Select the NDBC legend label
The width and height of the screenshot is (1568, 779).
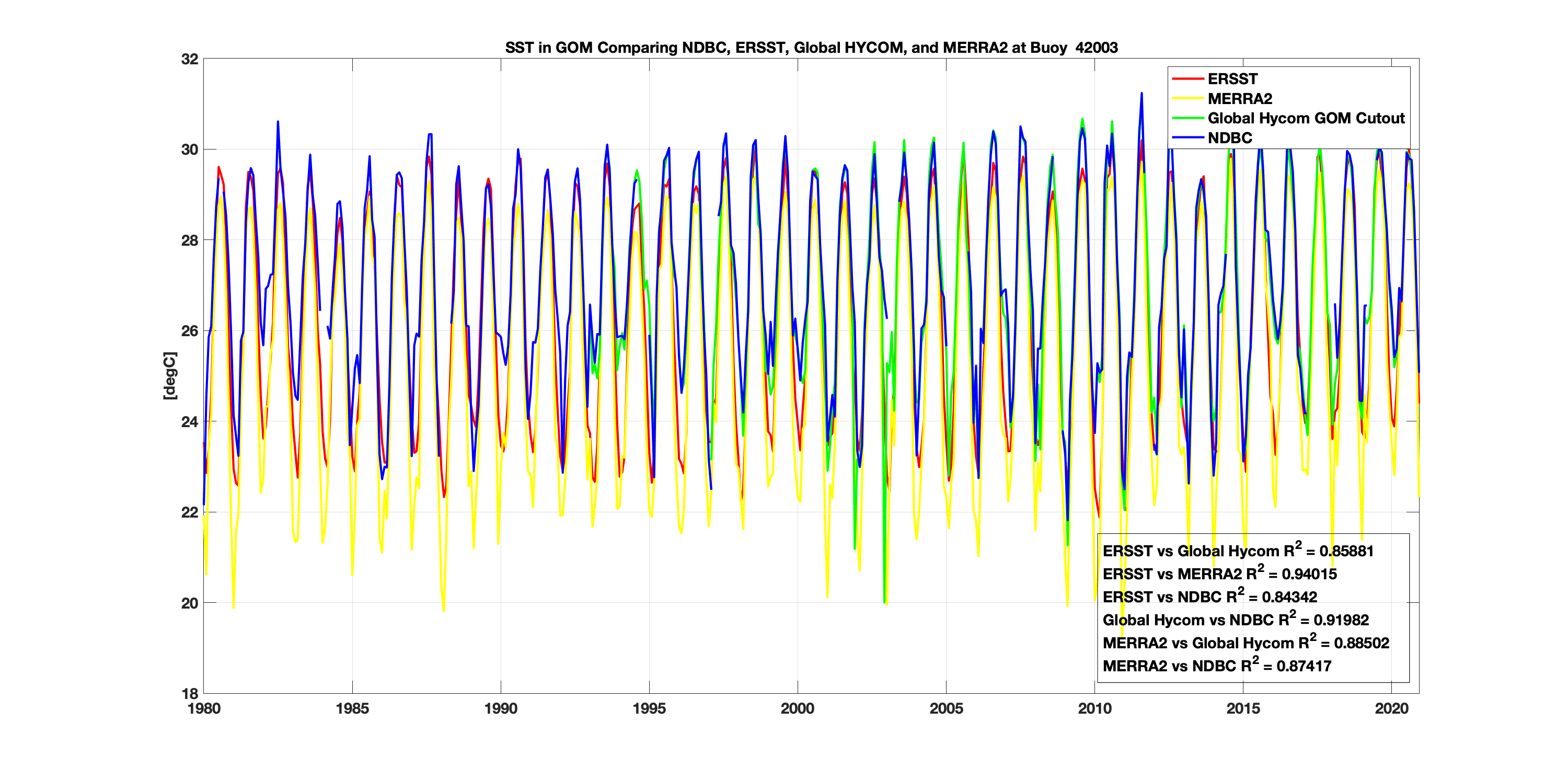point(1229,138)
